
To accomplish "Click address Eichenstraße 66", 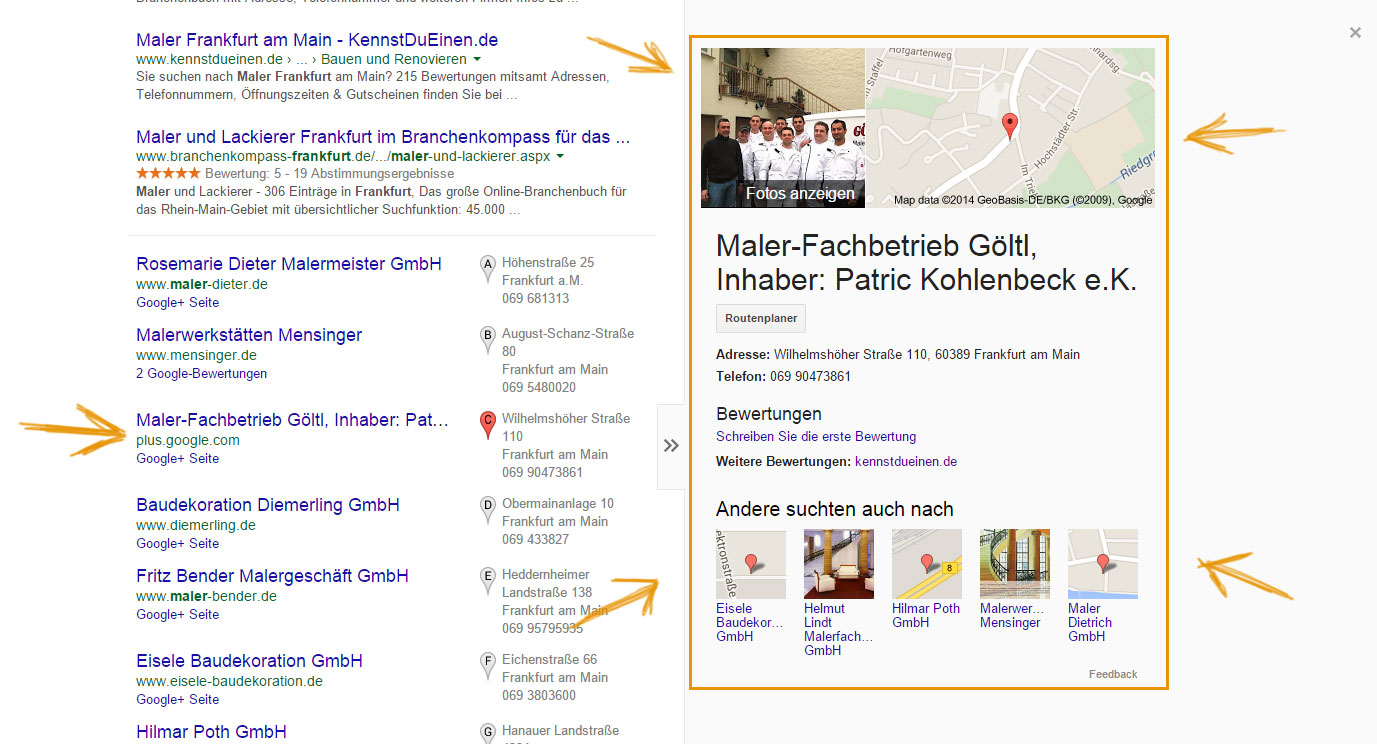I will pyautogui.click(x=550, y=659).
